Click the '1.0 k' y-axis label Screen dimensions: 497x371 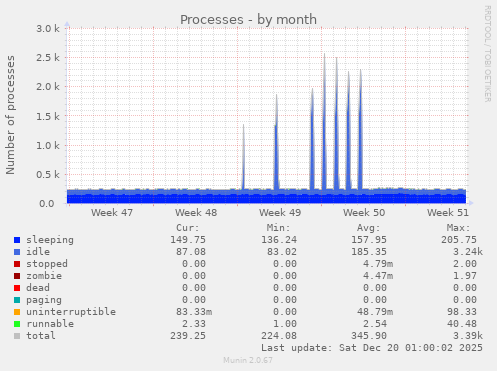(x=48, y=145)
